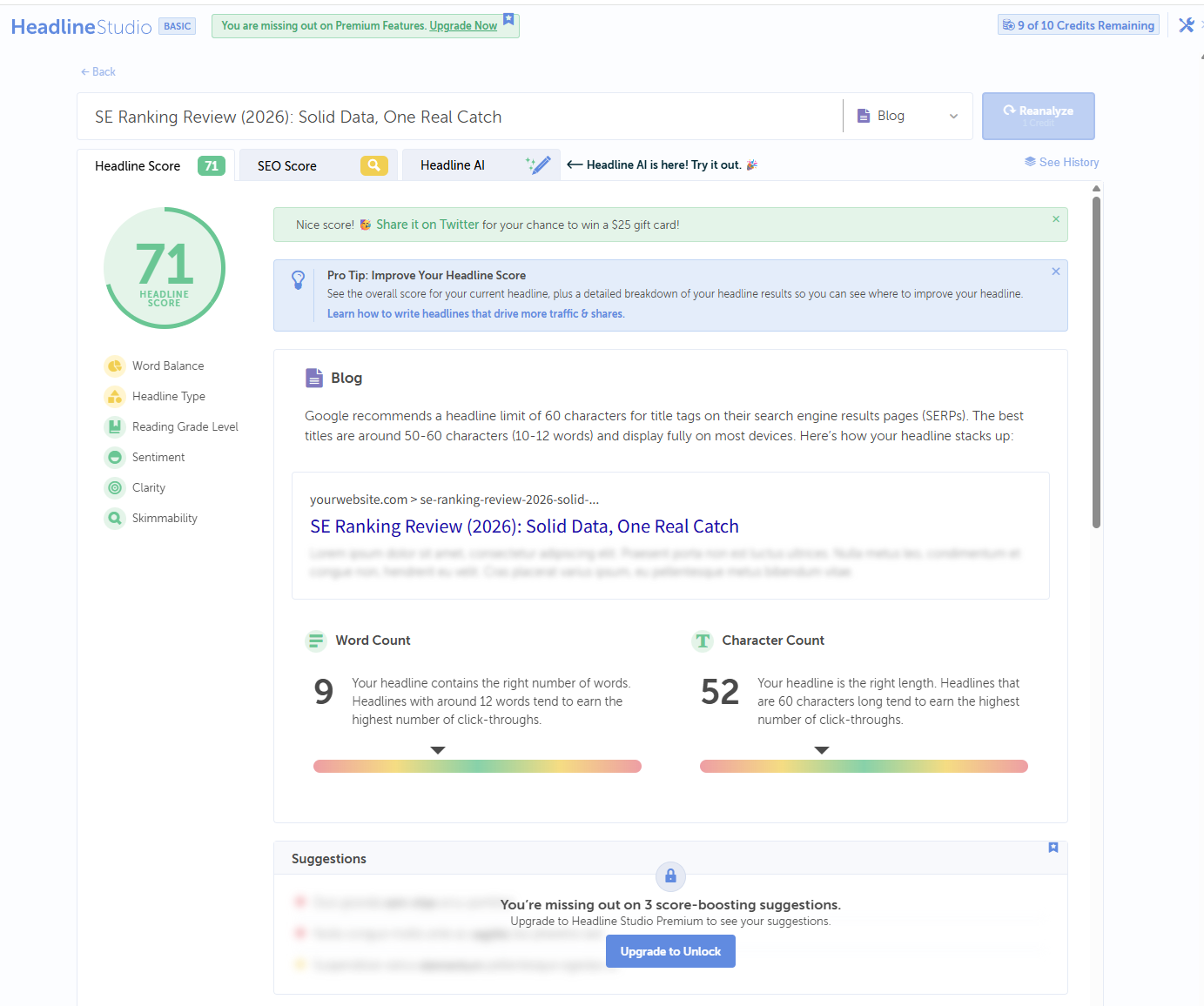Screen dimensions: 1204x1006
Task: Switch to the SEO Score tab
Action: click(x=319, y=165)
